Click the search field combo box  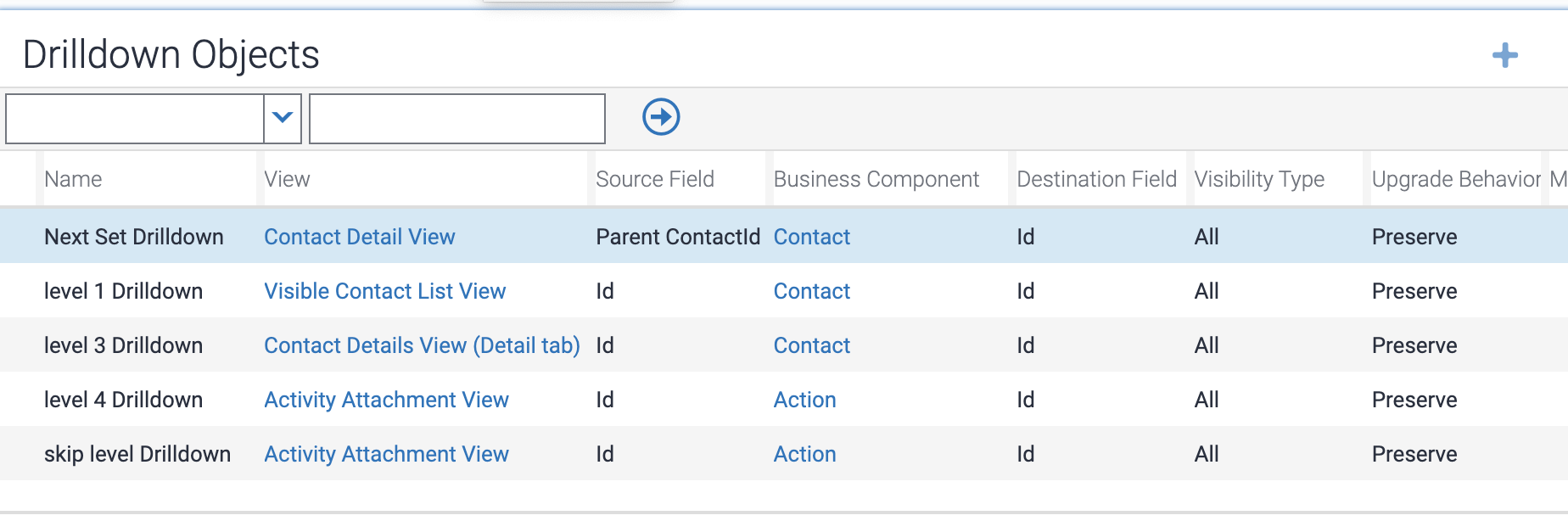click(x=136, y=118)
